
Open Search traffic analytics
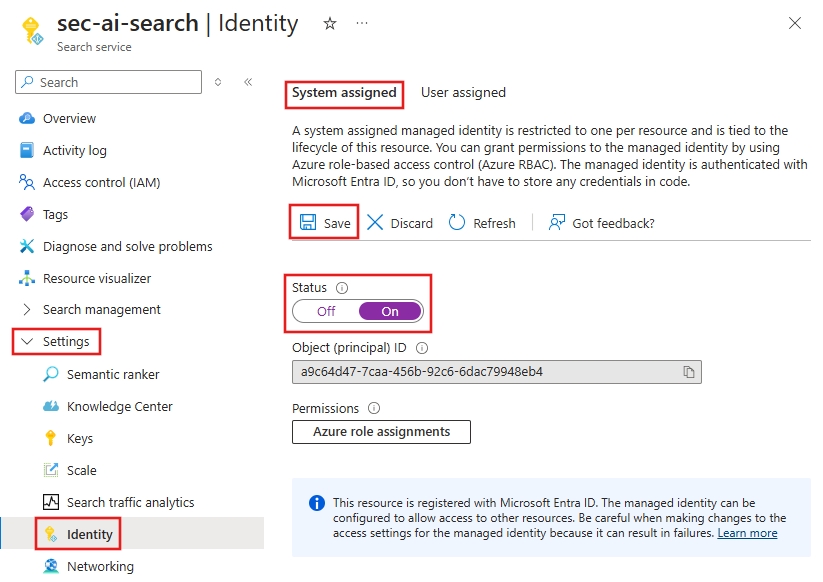pyautogui.click(x=130, y=503)
